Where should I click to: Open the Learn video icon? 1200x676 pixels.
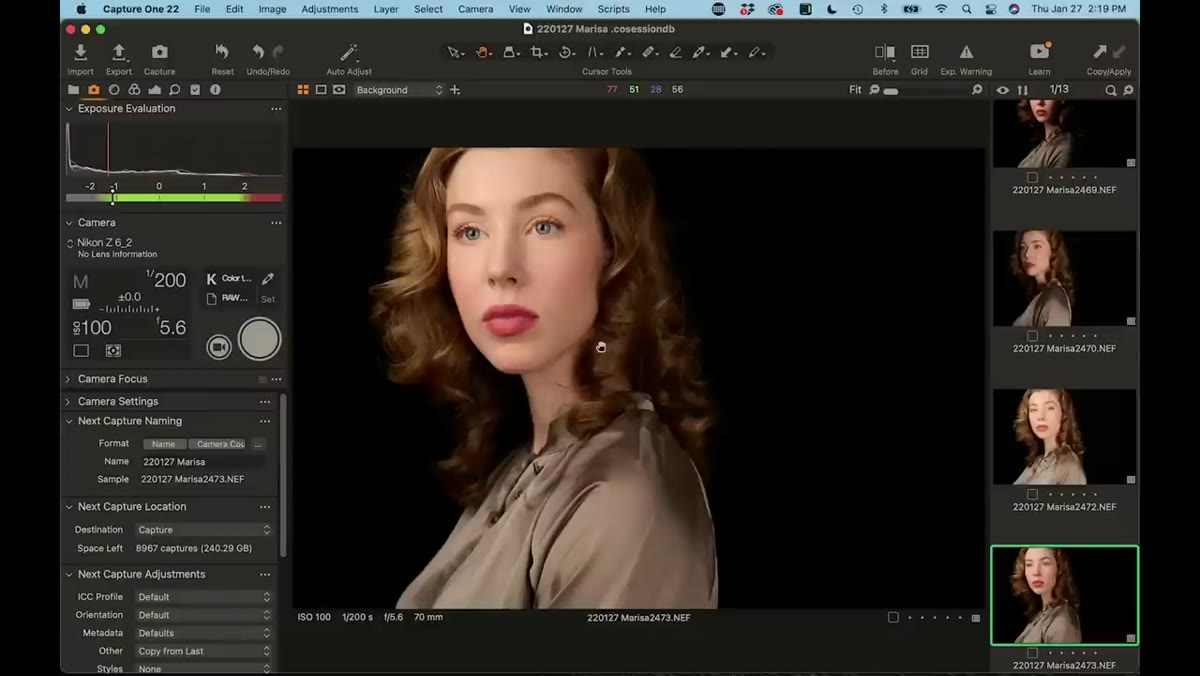[1039, 52]
